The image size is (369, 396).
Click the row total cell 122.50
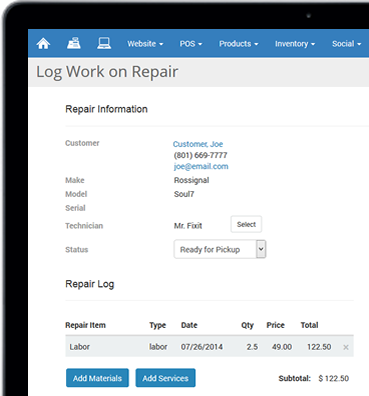[x=319, y=347]
